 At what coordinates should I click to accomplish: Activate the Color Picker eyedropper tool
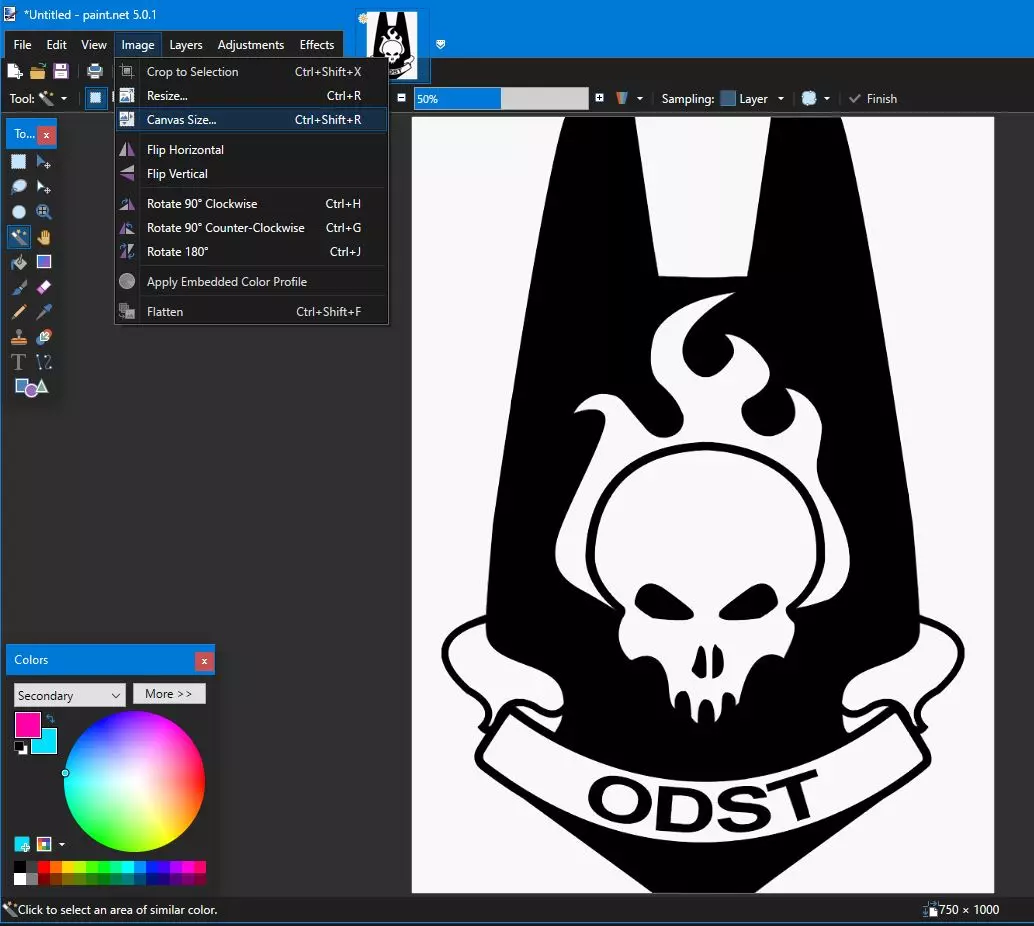coord(43,312)
